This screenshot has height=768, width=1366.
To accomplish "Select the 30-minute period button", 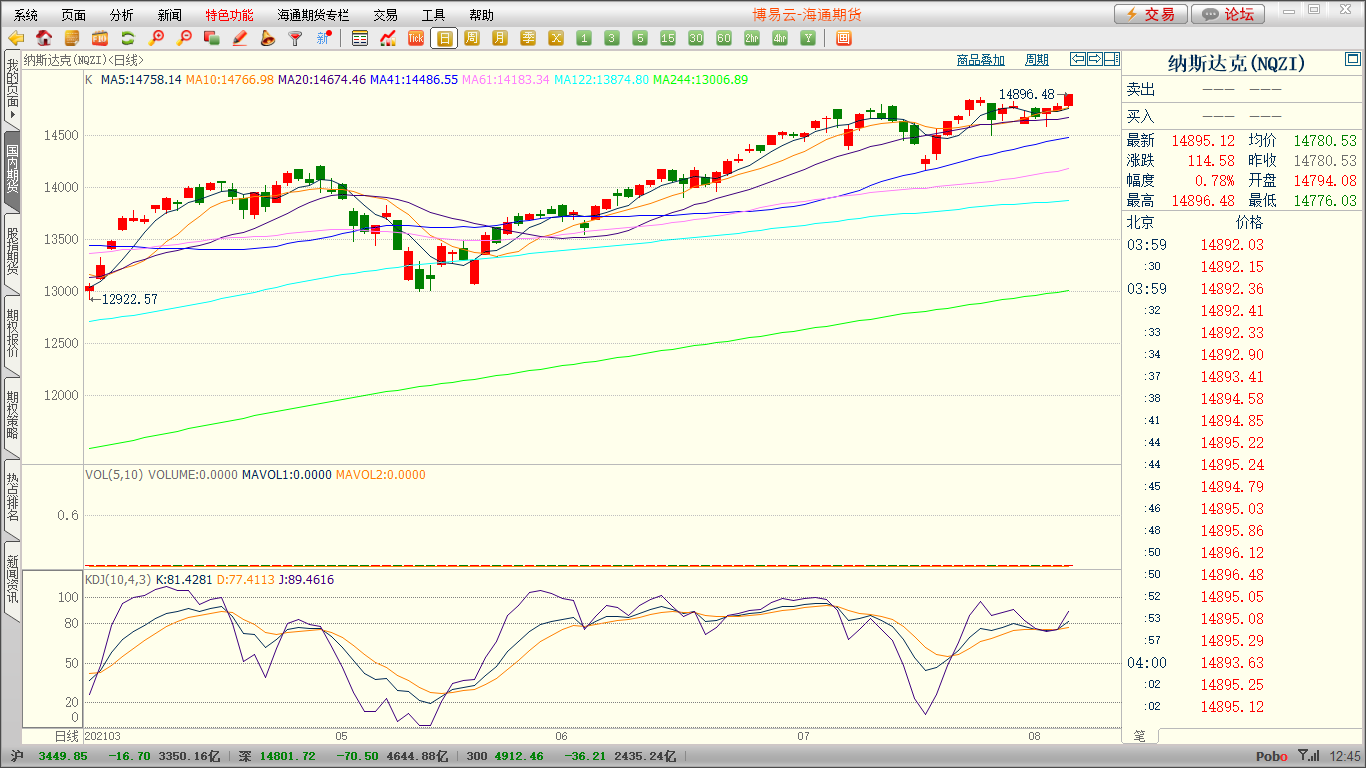I will pos(696,38).
